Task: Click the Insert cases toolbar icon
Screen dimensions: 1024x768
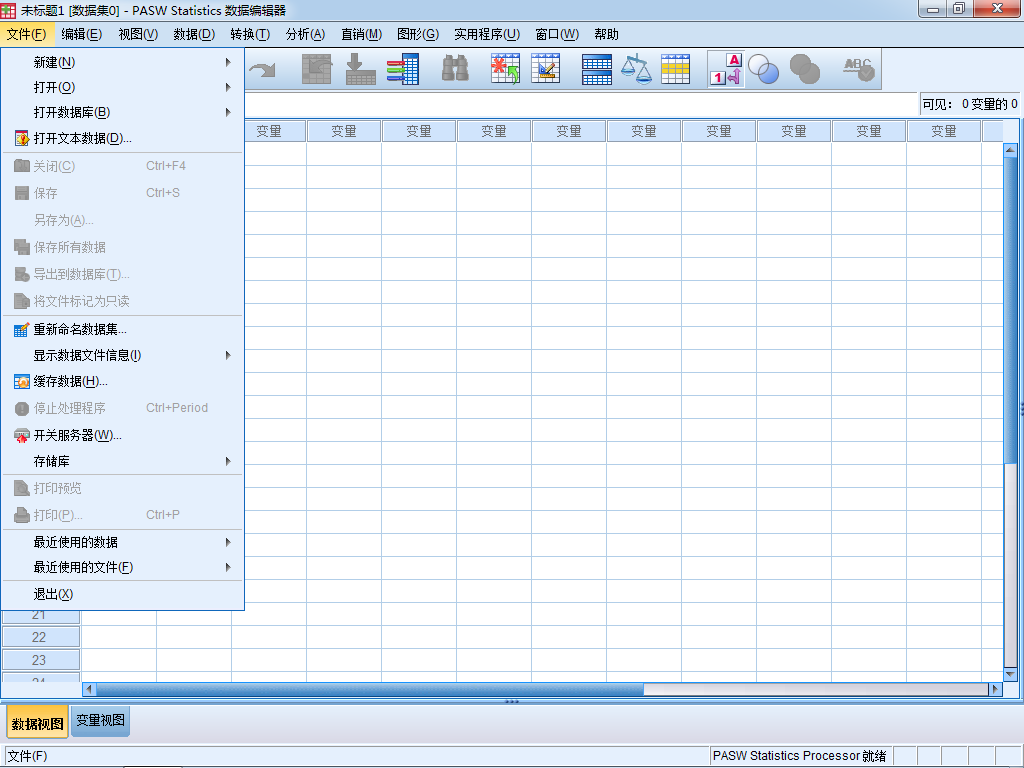Action: (505, 69)
